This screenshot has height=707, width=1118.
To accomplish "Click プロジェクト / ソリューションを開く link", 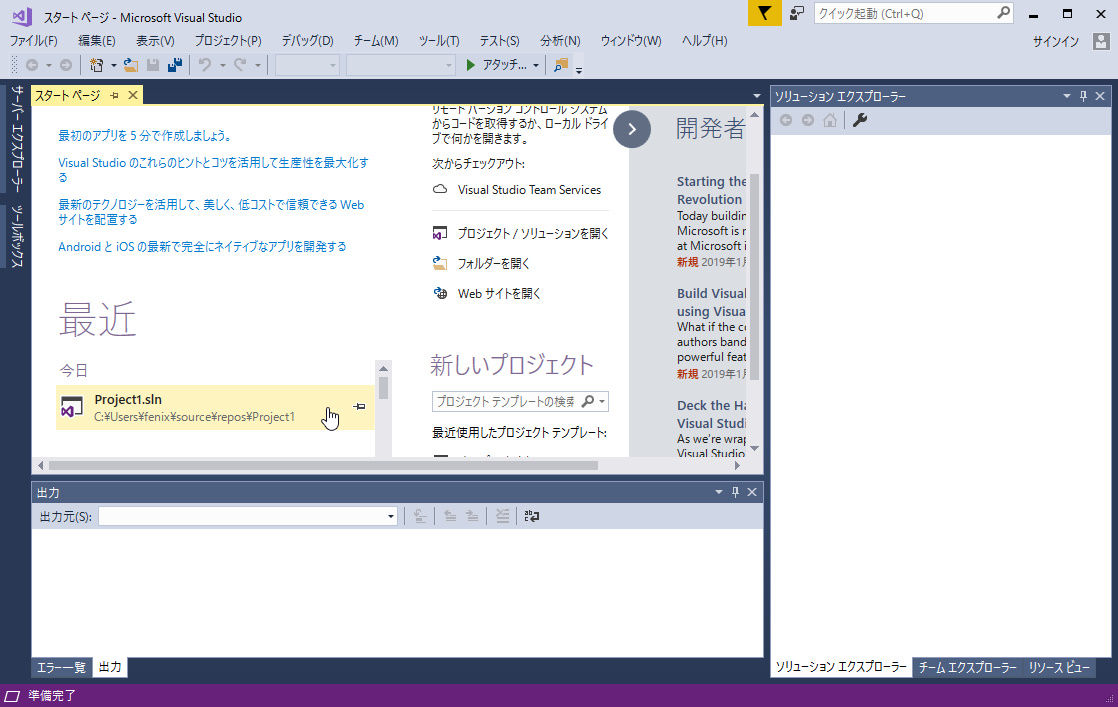I will (533, 234).
